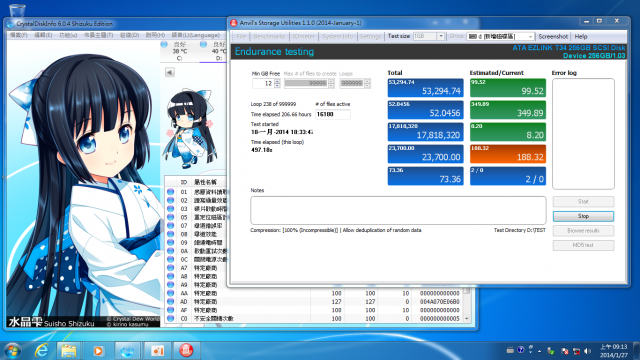Click the orange 188.32 tile
Screen dimensions: 640x360
(508, 154)
